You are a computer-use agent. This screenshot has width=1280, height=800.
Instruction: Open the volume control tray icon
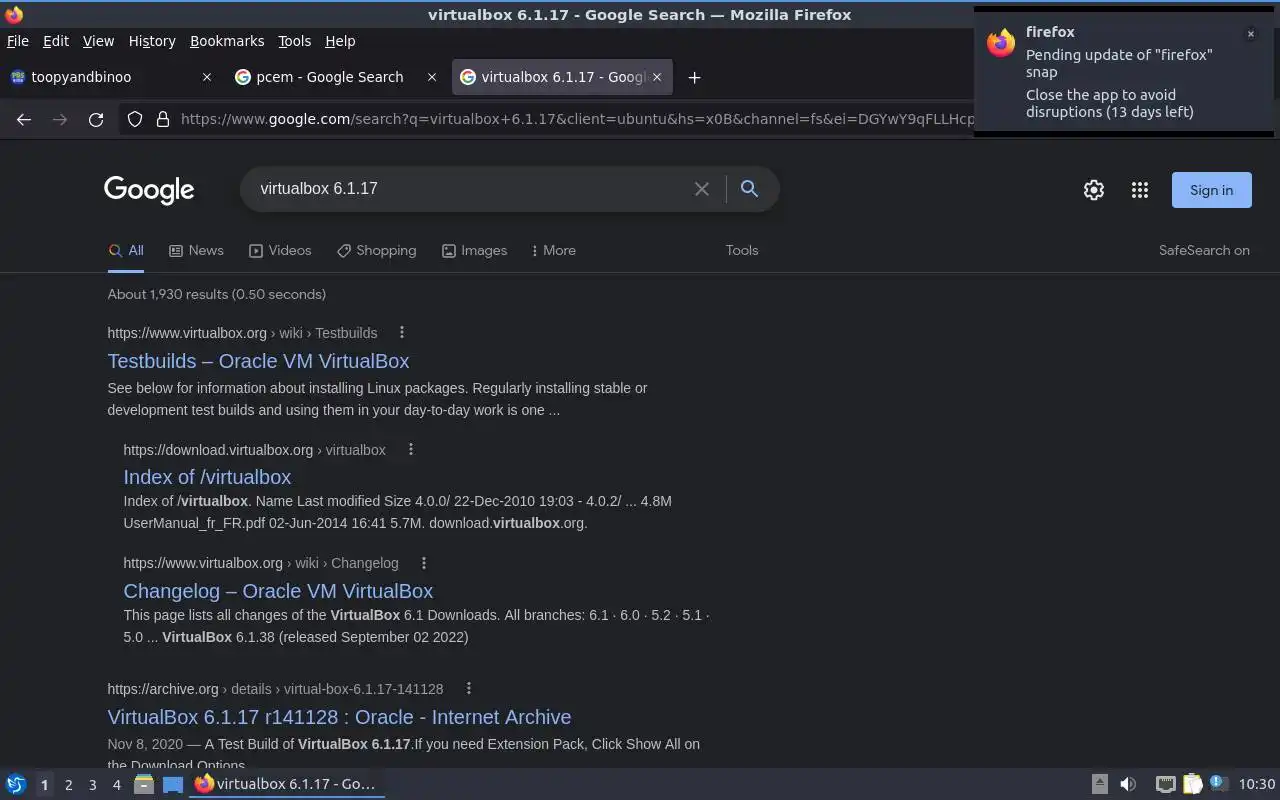click(x=1128, y=784)
